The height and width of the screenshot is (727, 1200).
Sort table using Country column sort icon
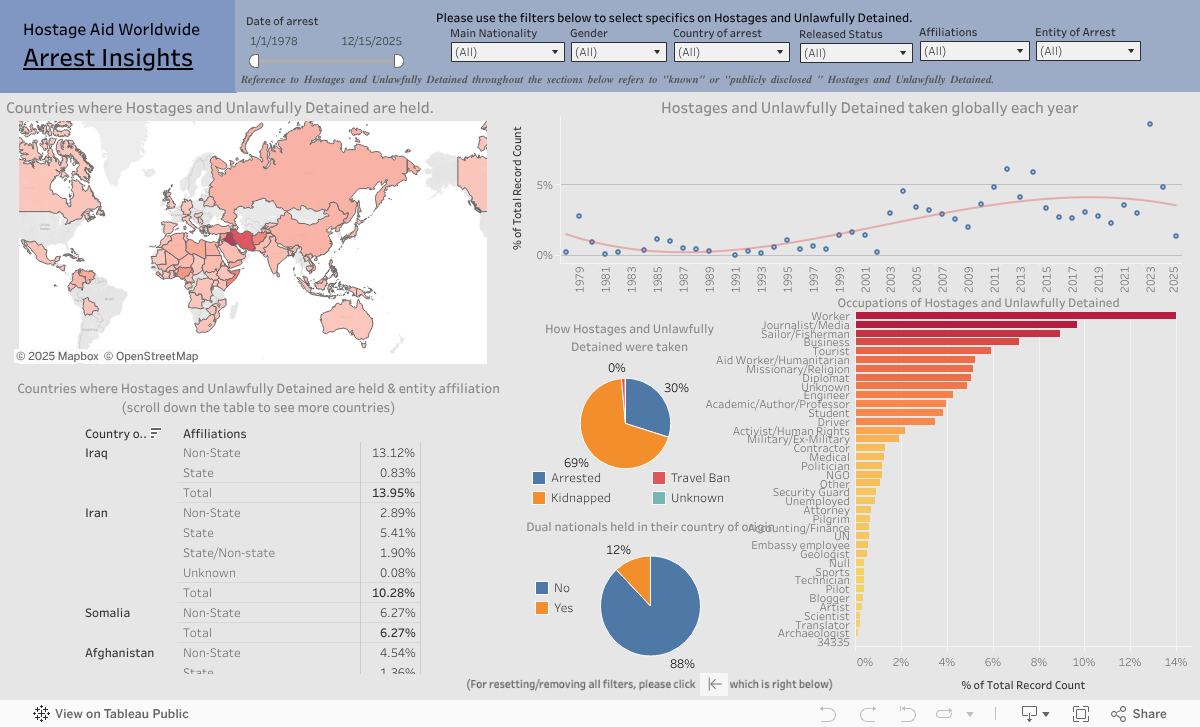point(156,434)
